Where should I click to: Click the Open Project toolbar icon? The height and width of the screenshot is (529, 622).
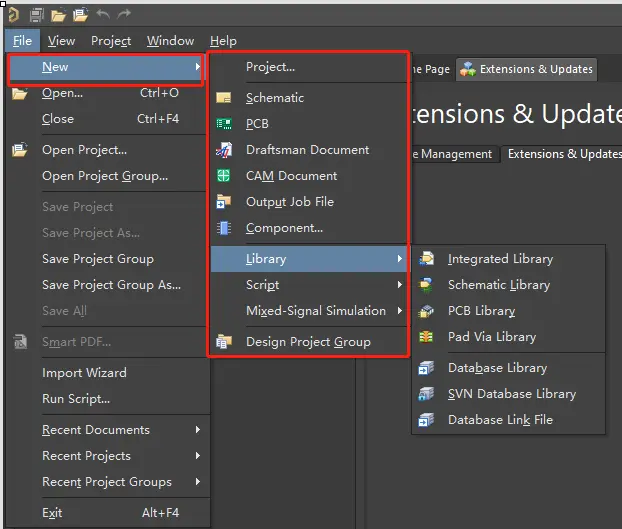click(81, 15)
